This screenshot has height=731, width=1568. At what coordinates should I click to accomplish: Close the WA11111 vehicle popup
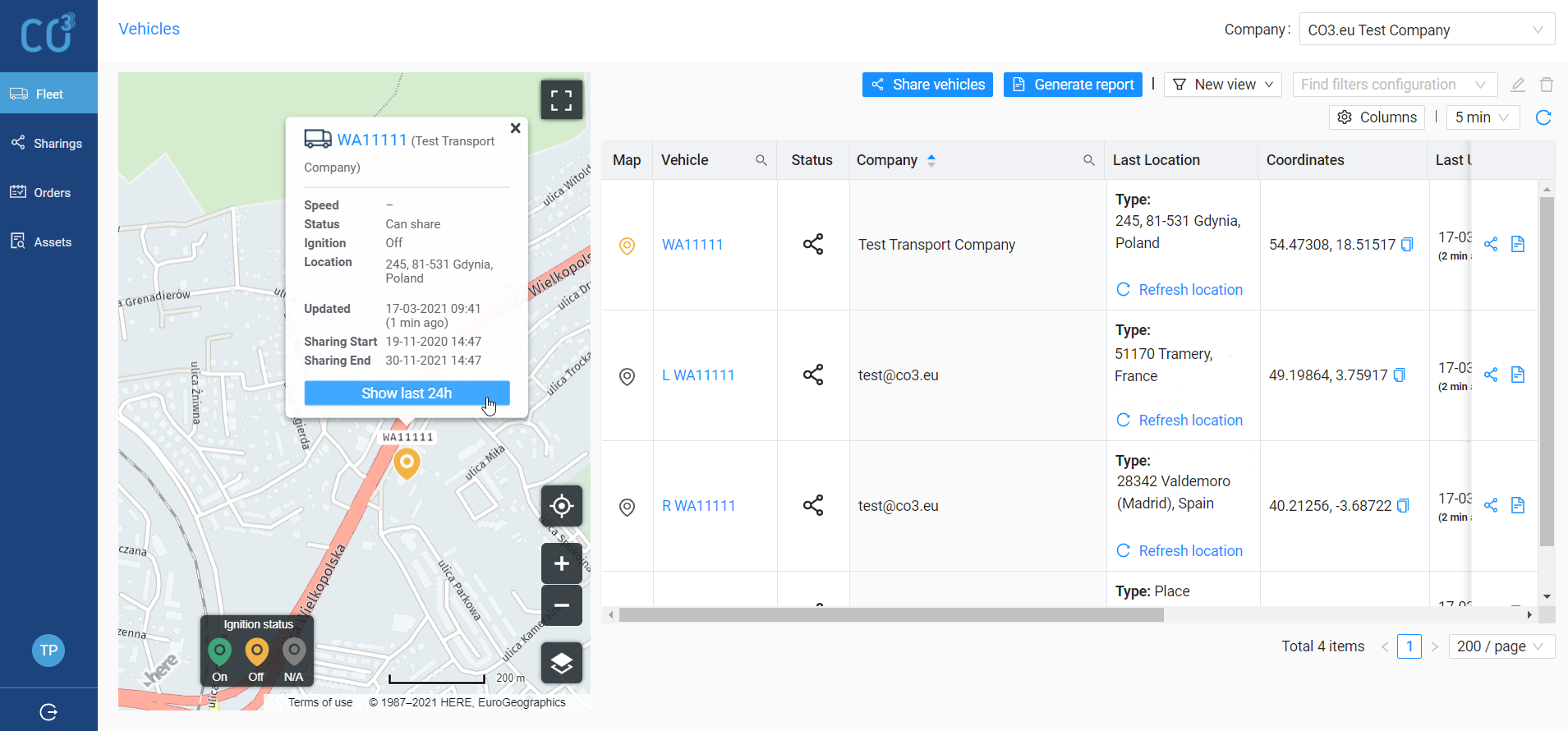[515, 128]
